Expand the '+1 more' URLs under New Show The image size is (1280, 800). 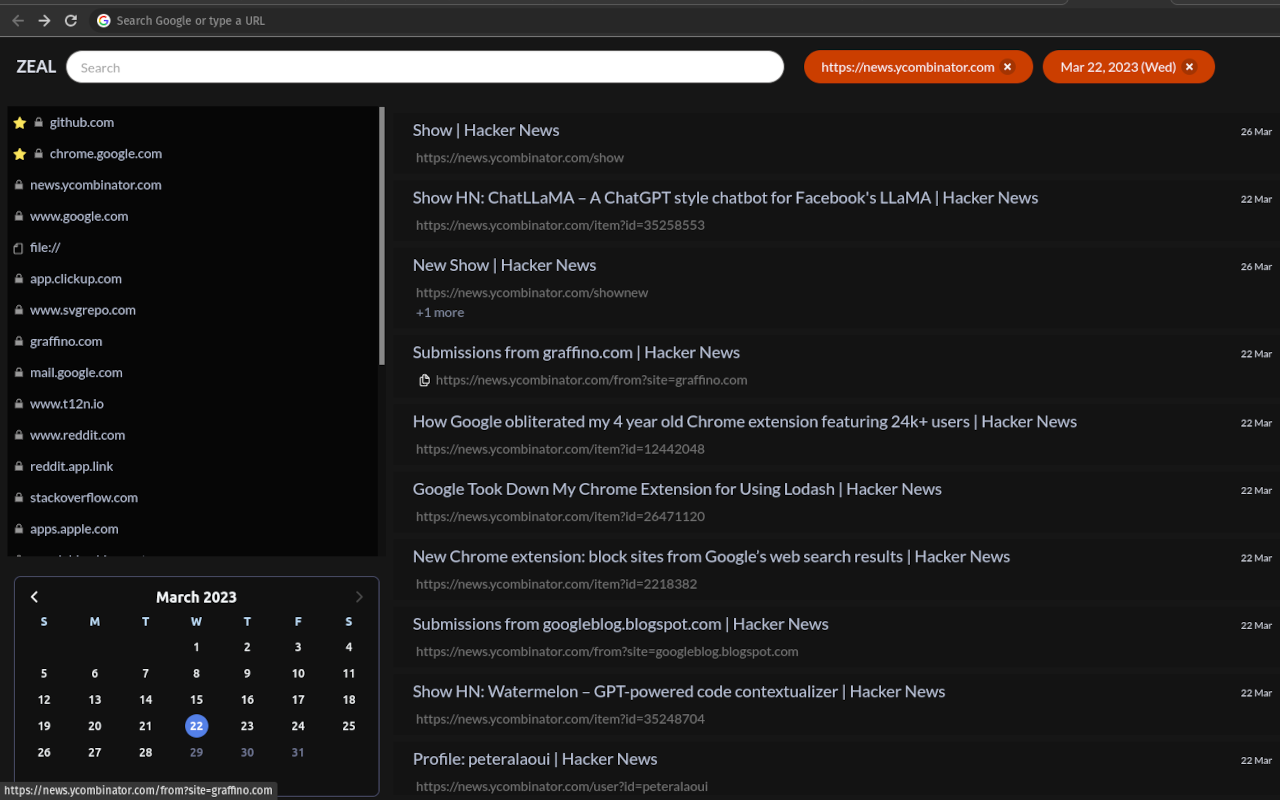point(440,313)
